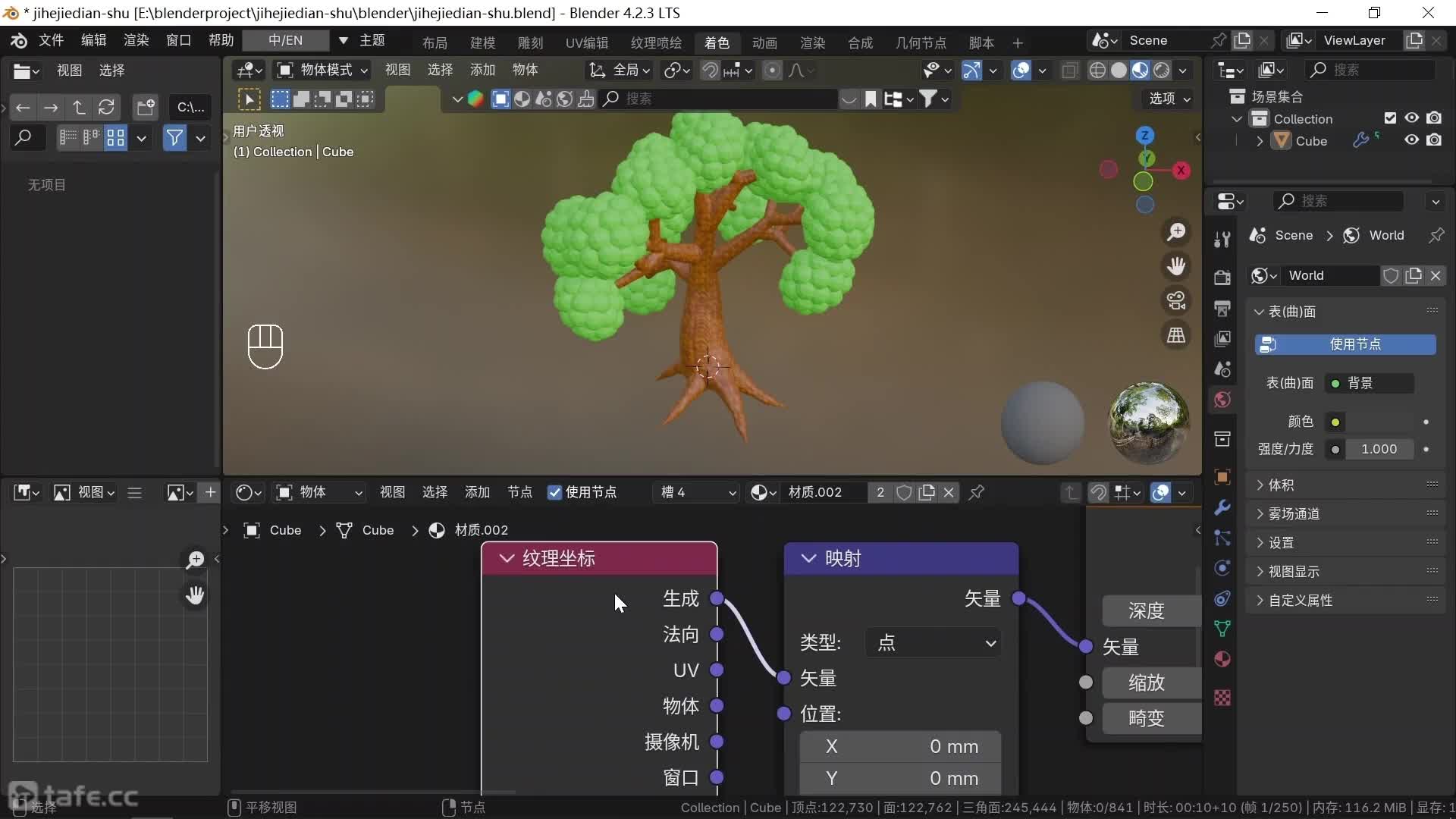Click the zoom magnifier icon in viewport

(1176, 232)
